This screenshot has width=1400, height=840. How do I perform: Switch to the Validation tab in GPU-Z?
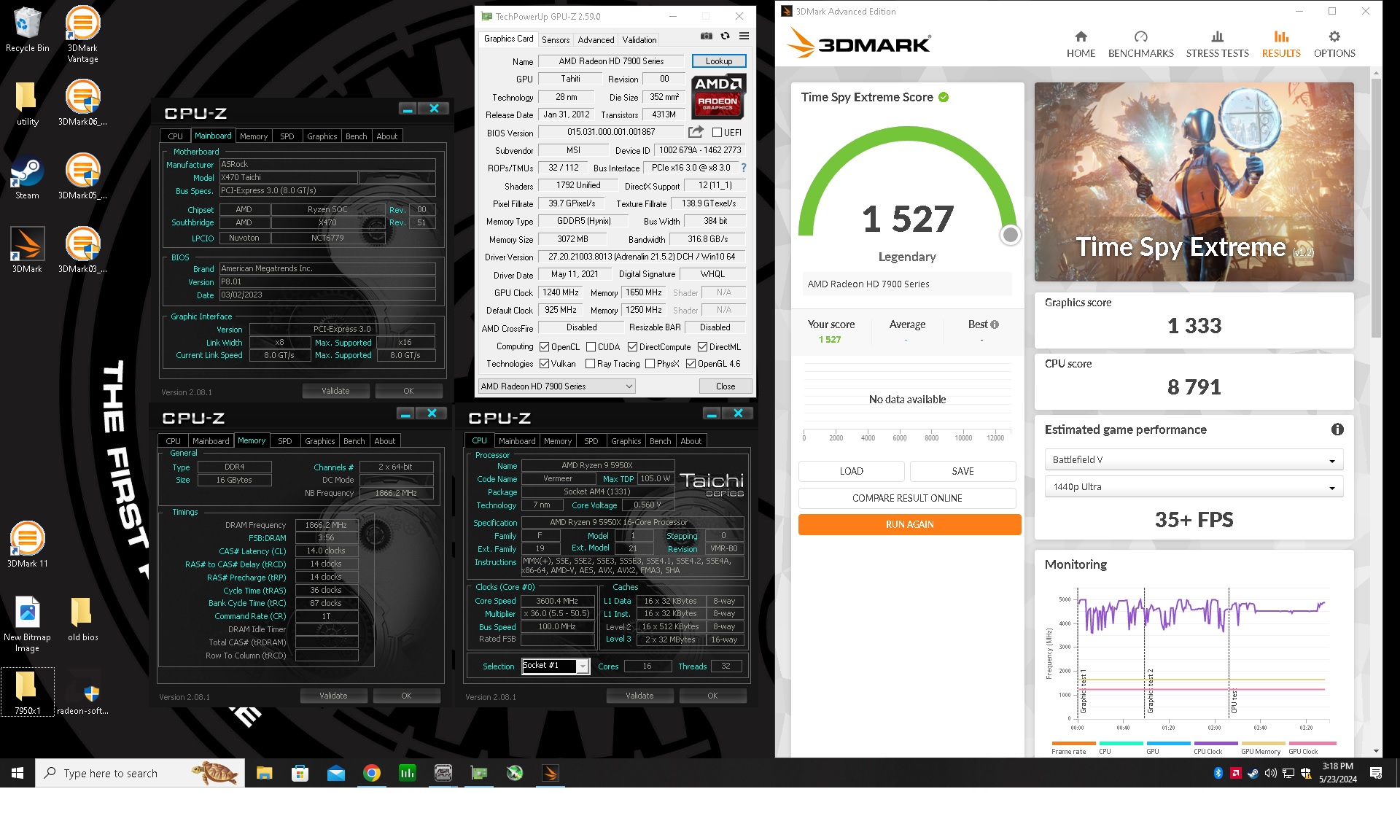point(639,40)
